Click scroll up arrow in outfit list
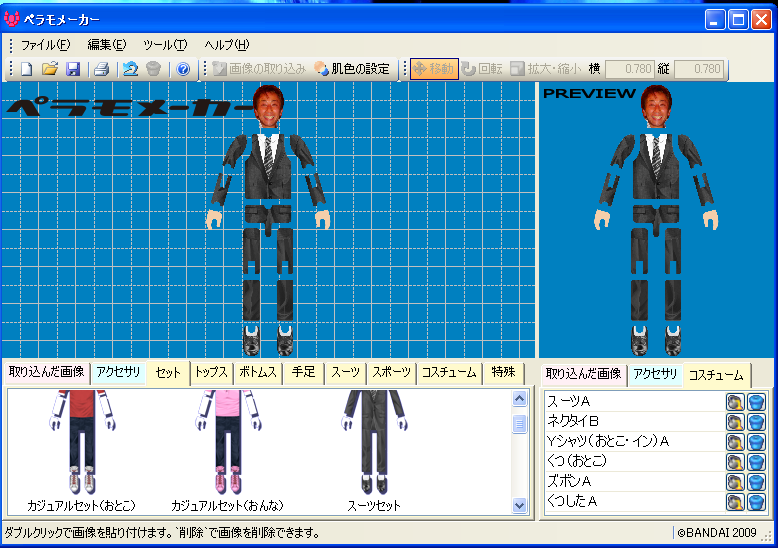This screenshot has width=778, height=548. click(x=519, y=399)
